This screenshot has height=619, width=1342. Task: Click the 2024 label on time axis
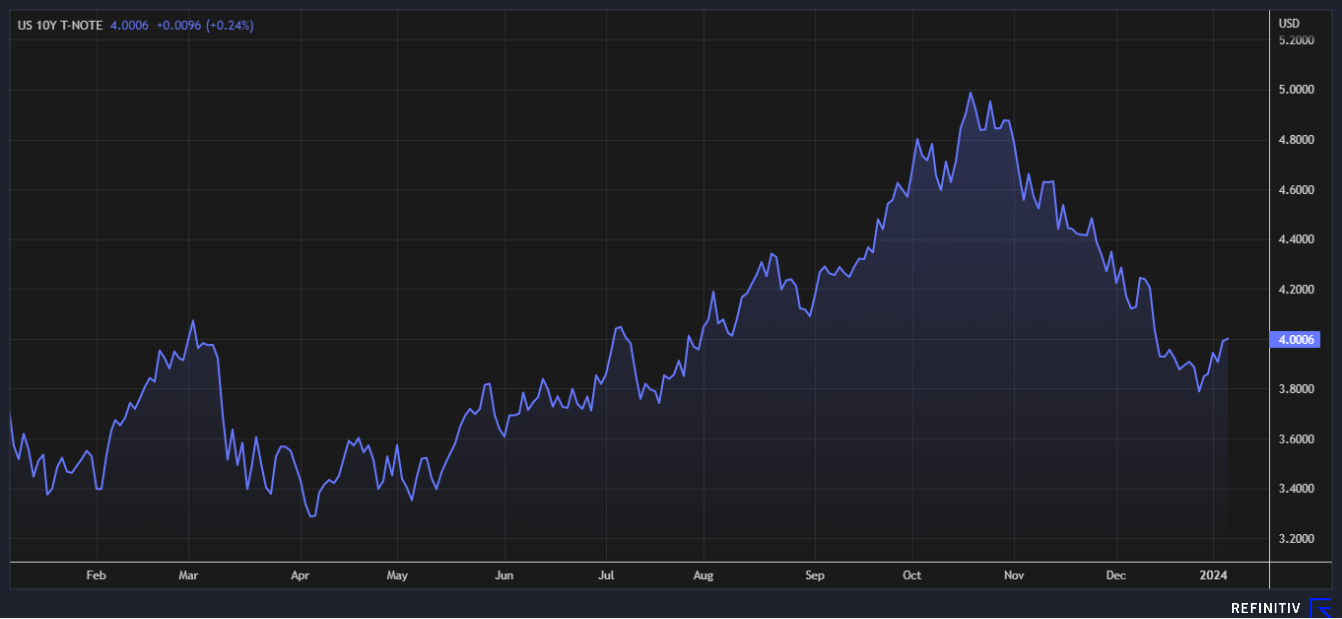point(1214,576)
